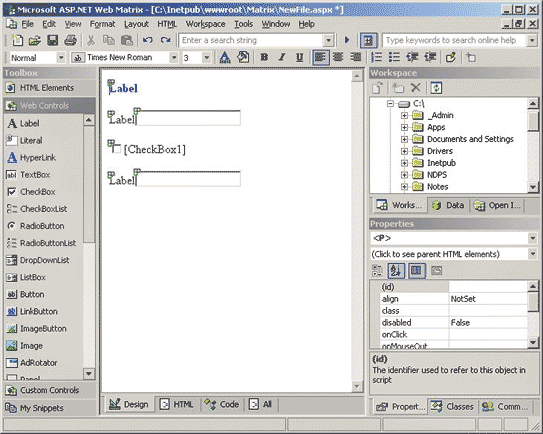Open the HTML Elements toolbox section
Image resolution: width=543 pixels, height=434 pixels.
tap(49, 88)
